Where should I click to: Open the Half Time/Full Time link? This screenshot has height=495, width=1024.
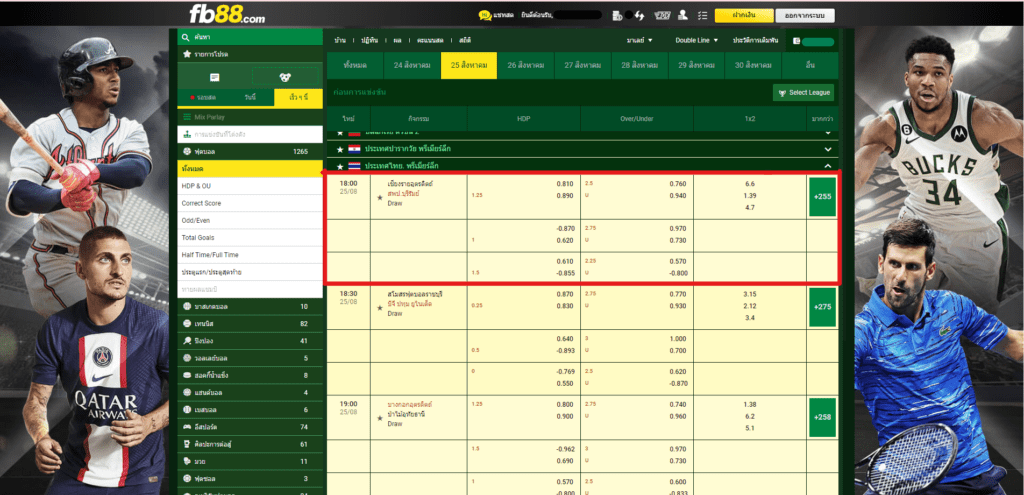[250, 255]
